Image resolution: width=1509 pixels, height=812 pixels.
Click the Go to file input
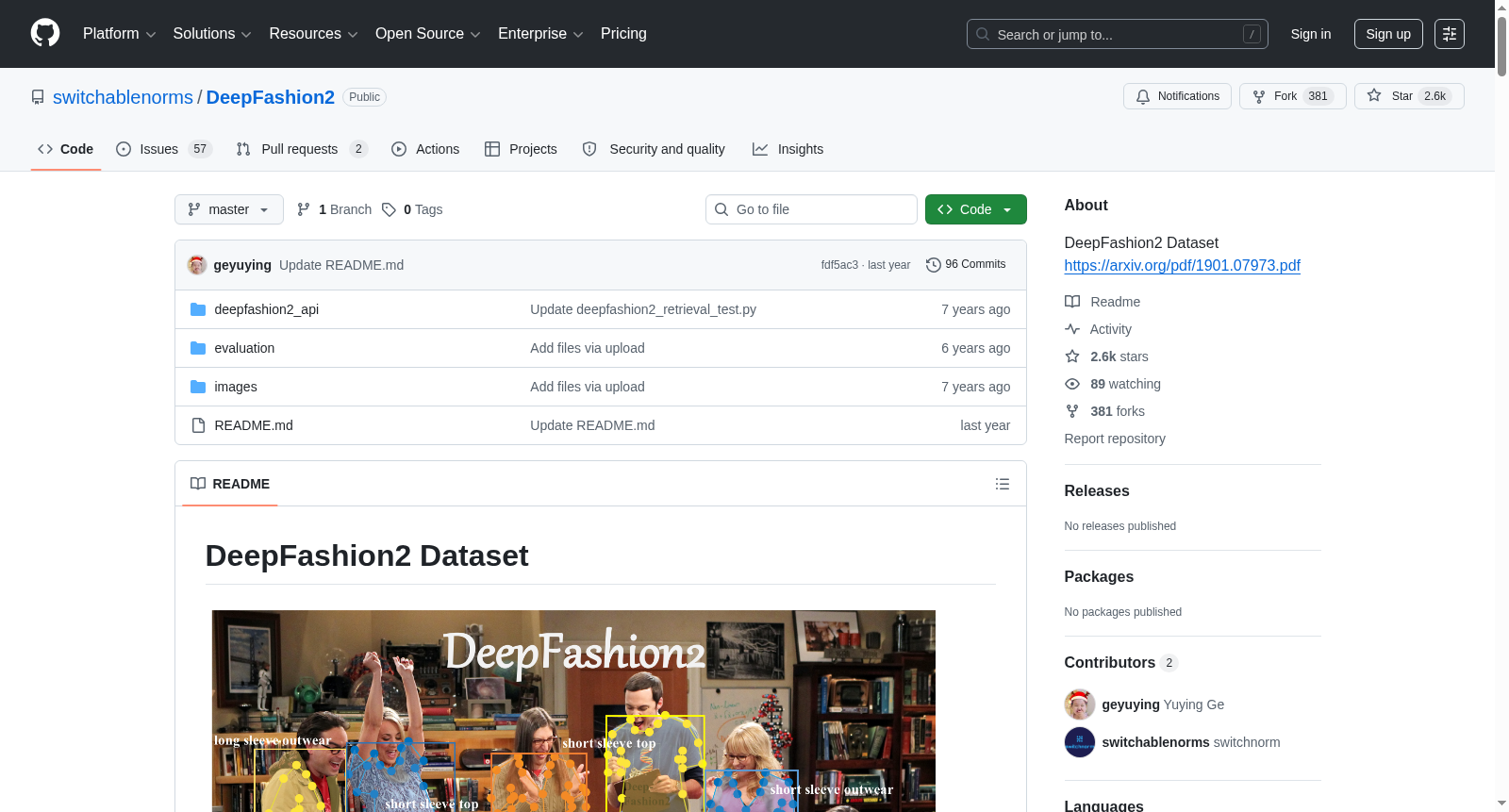point(811,209)
